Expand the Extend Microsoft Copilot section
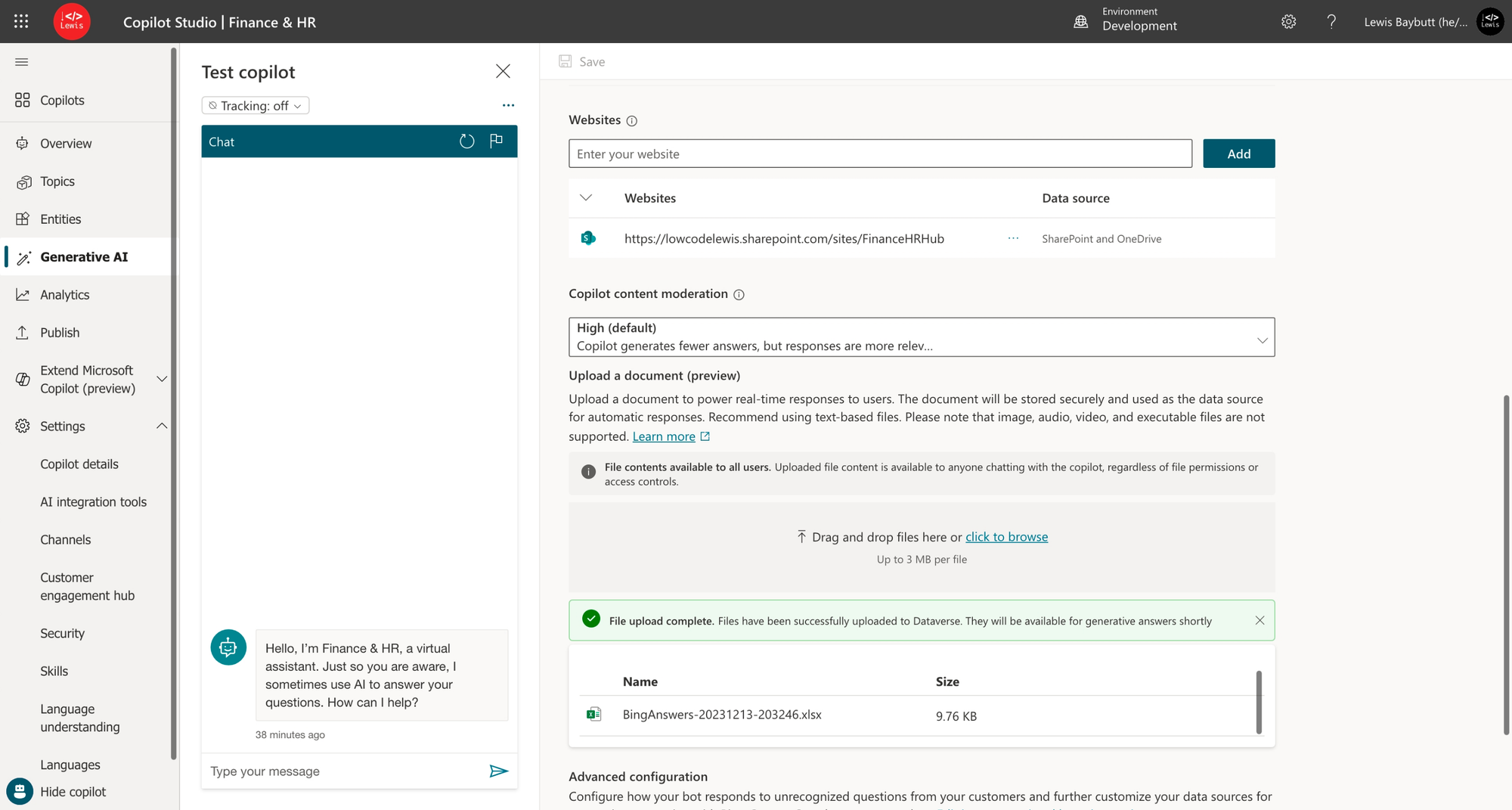 tap(162, 379)
